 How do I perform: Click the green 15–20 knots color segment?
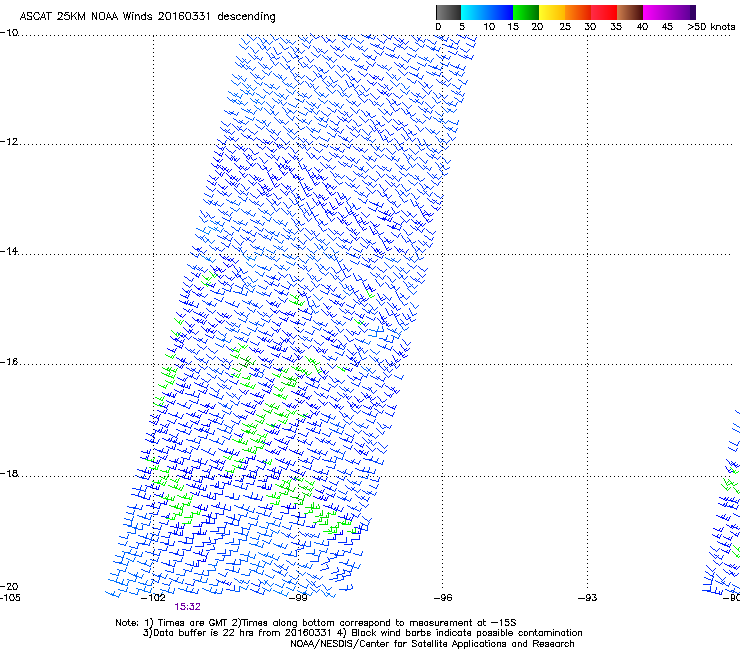point(526,12)
